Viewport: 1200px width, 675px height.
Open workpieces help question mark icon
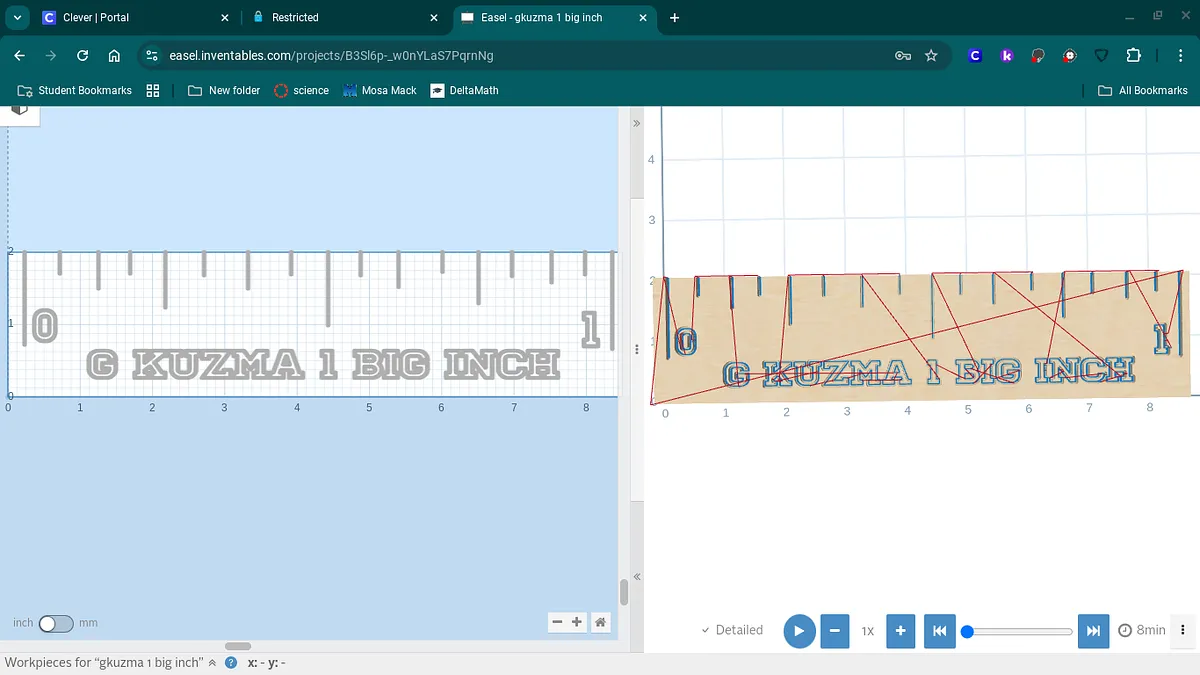tap(231, 663)
